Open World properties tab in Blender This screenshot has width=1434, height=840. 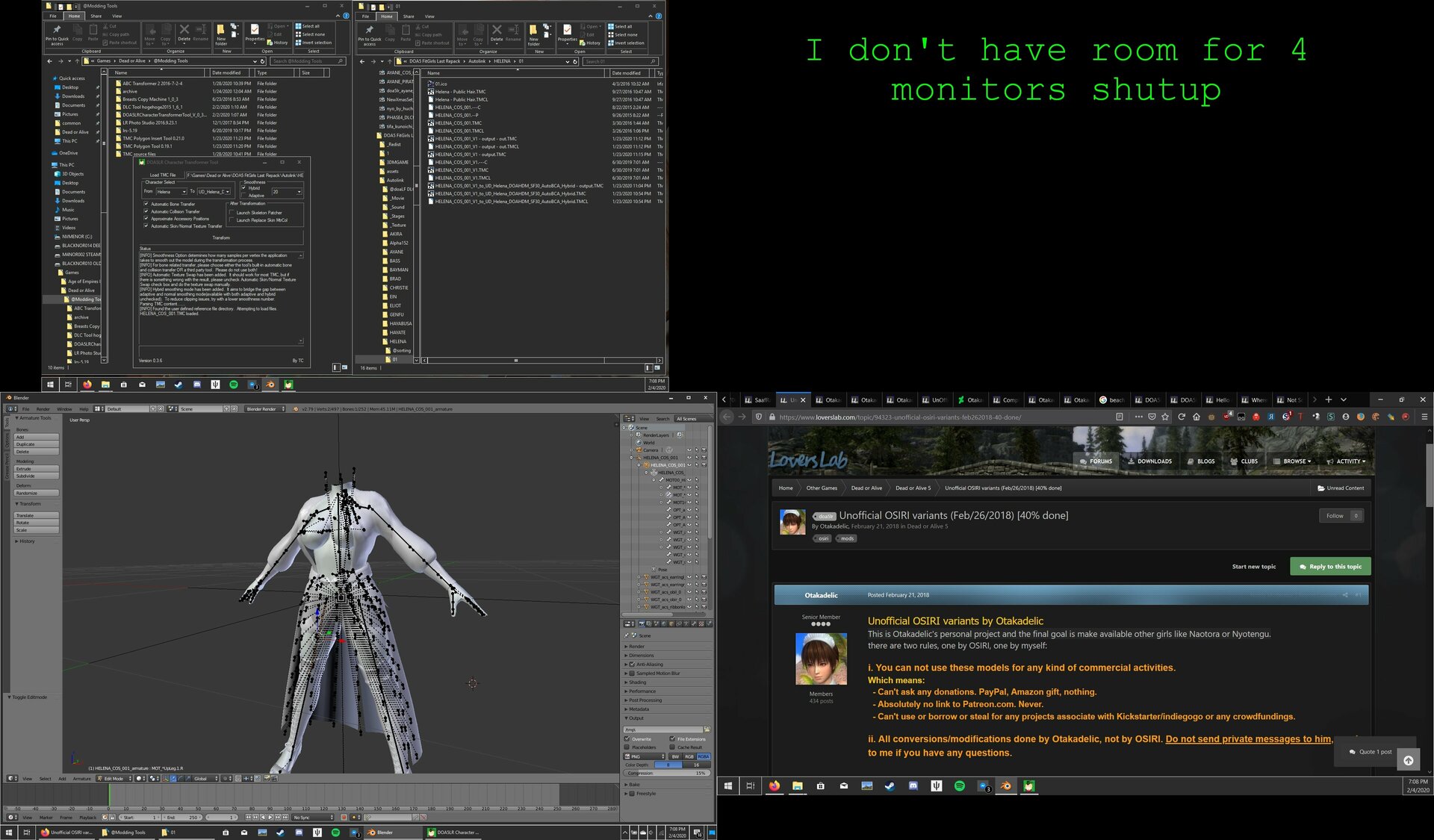coord(664,623)
